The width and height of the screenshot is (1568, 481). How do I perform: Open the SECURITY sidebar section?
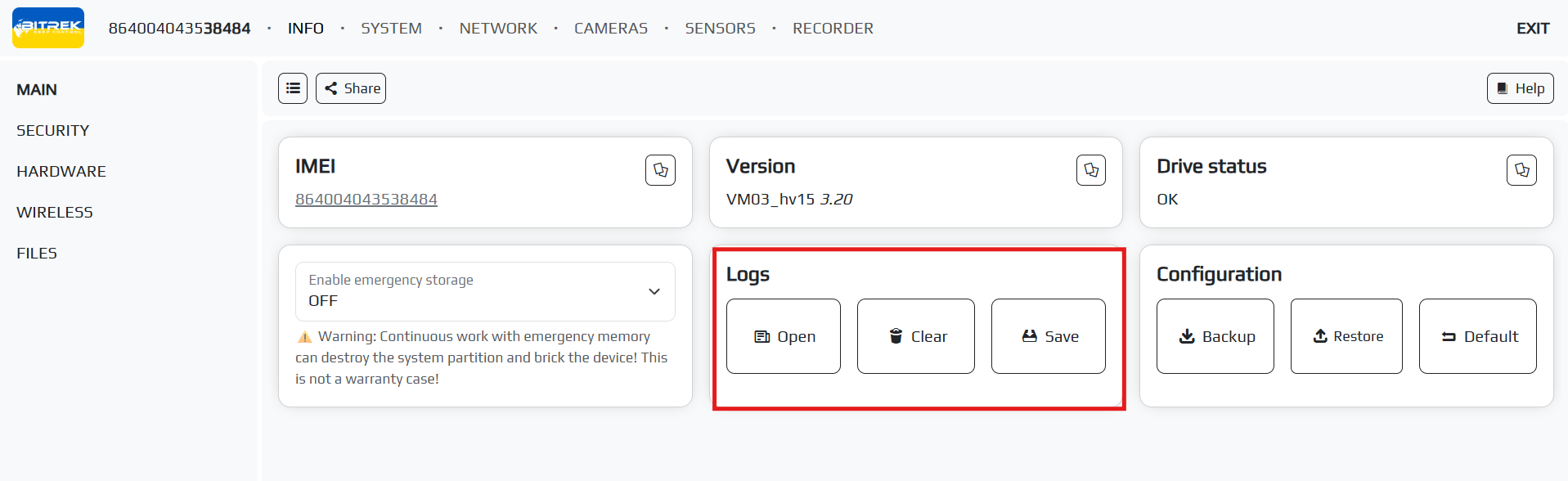coord(53,131)
